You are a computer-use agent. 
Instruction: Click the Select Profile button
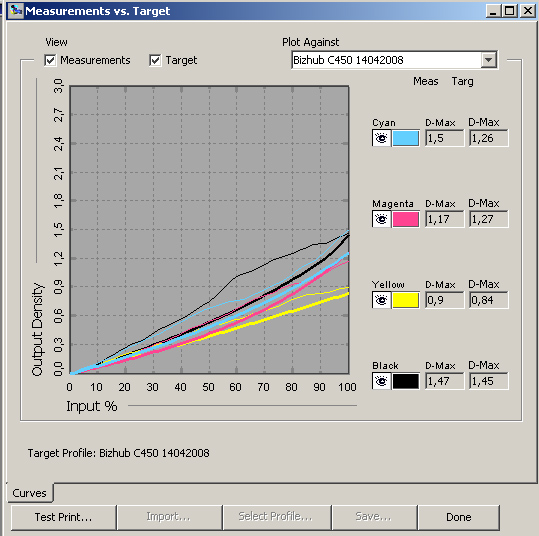pyautogui.click(x=276, y=517)
